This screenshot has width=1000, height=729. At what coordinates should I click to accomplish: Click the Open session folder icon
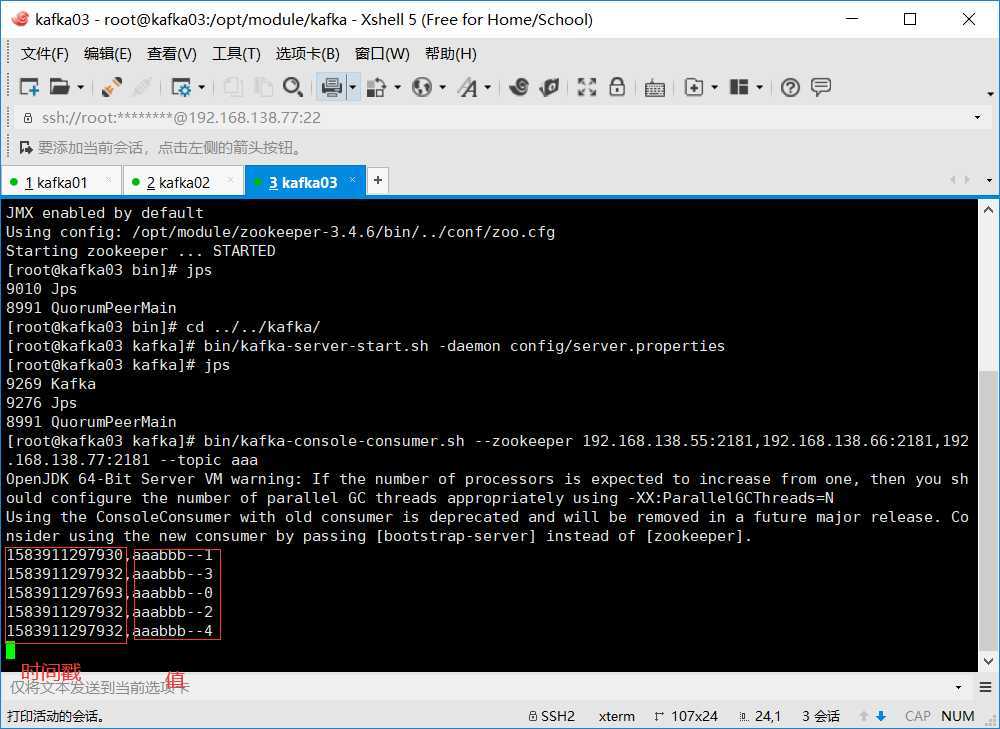tap(59, 87)
